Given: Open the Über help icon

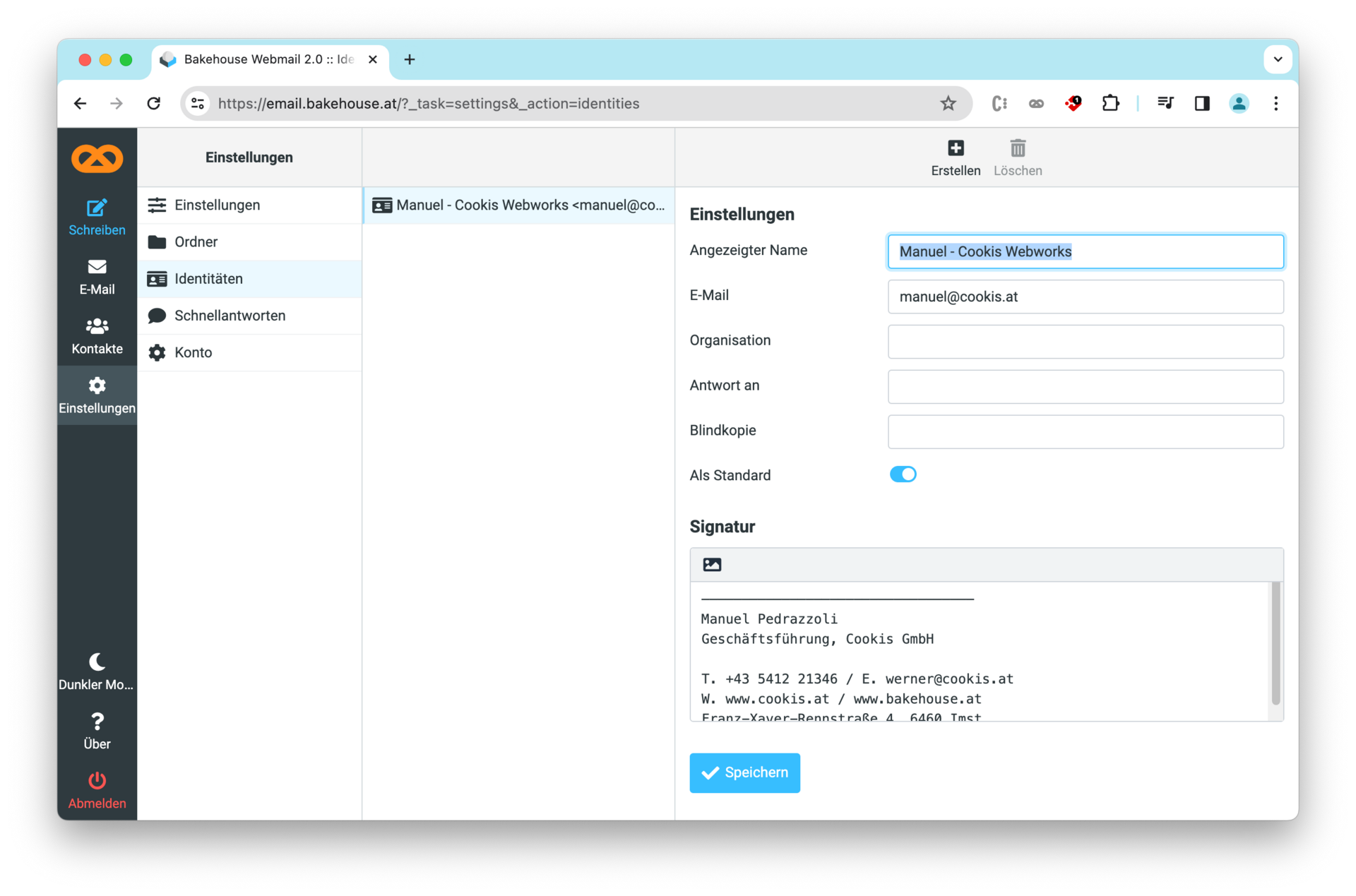Looking at the screenshot, I should pyautogui.click(x=97, y=722).
